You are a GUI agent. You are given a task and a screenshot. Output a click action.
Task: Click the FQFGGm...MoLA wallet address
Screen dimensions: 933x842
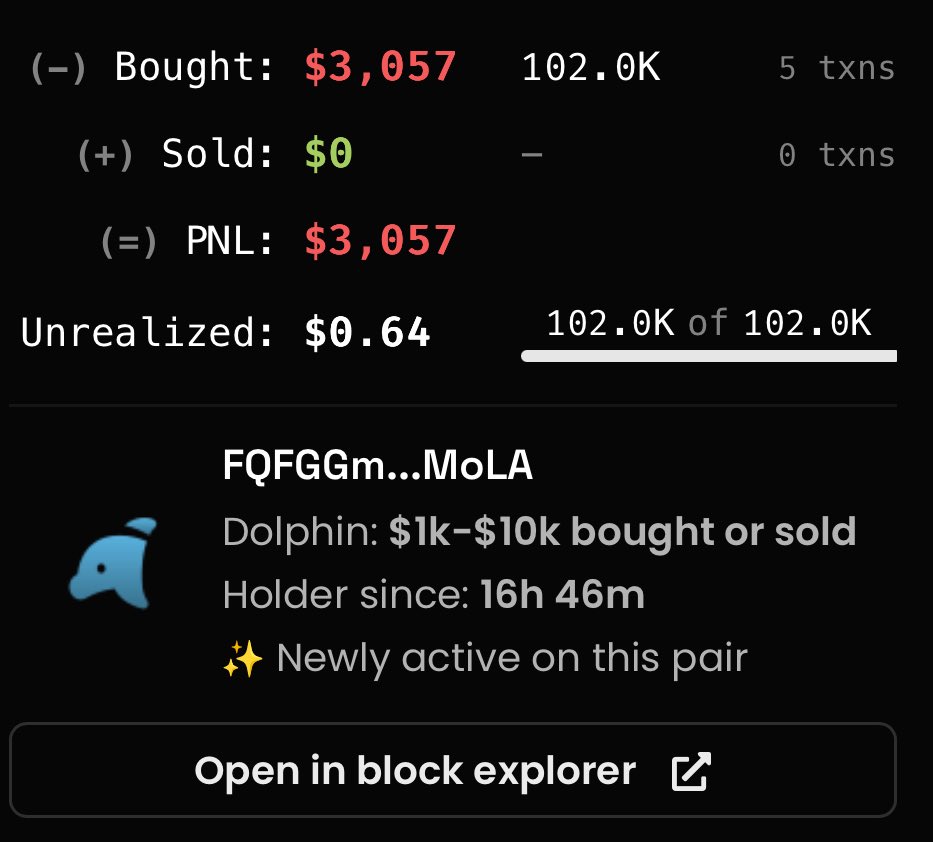377,465
